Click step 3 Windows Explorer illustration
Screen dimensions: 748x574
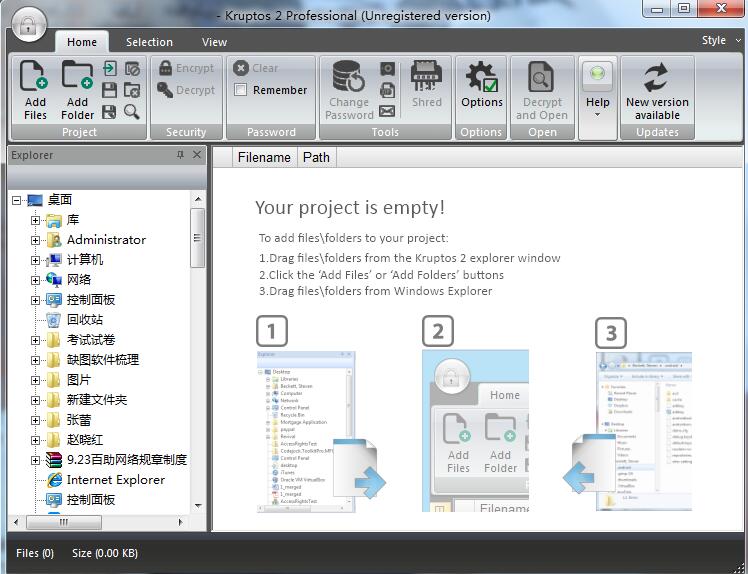click(628, 431)
